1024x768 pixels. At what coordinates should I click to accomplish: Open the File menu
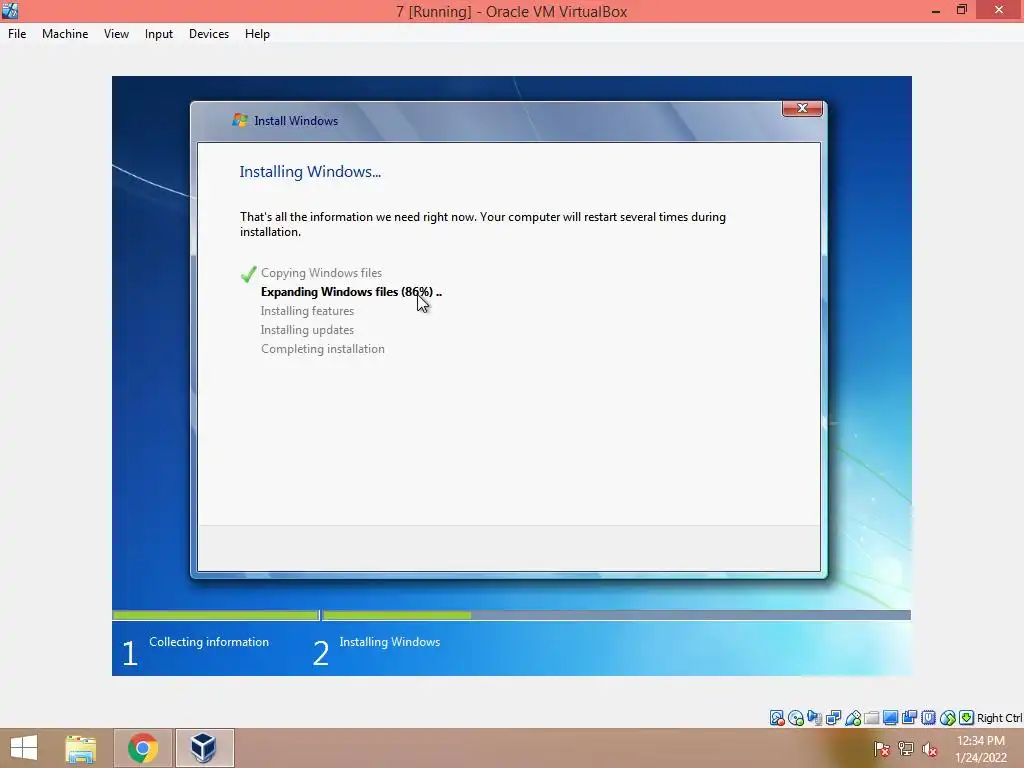point(17,34)
